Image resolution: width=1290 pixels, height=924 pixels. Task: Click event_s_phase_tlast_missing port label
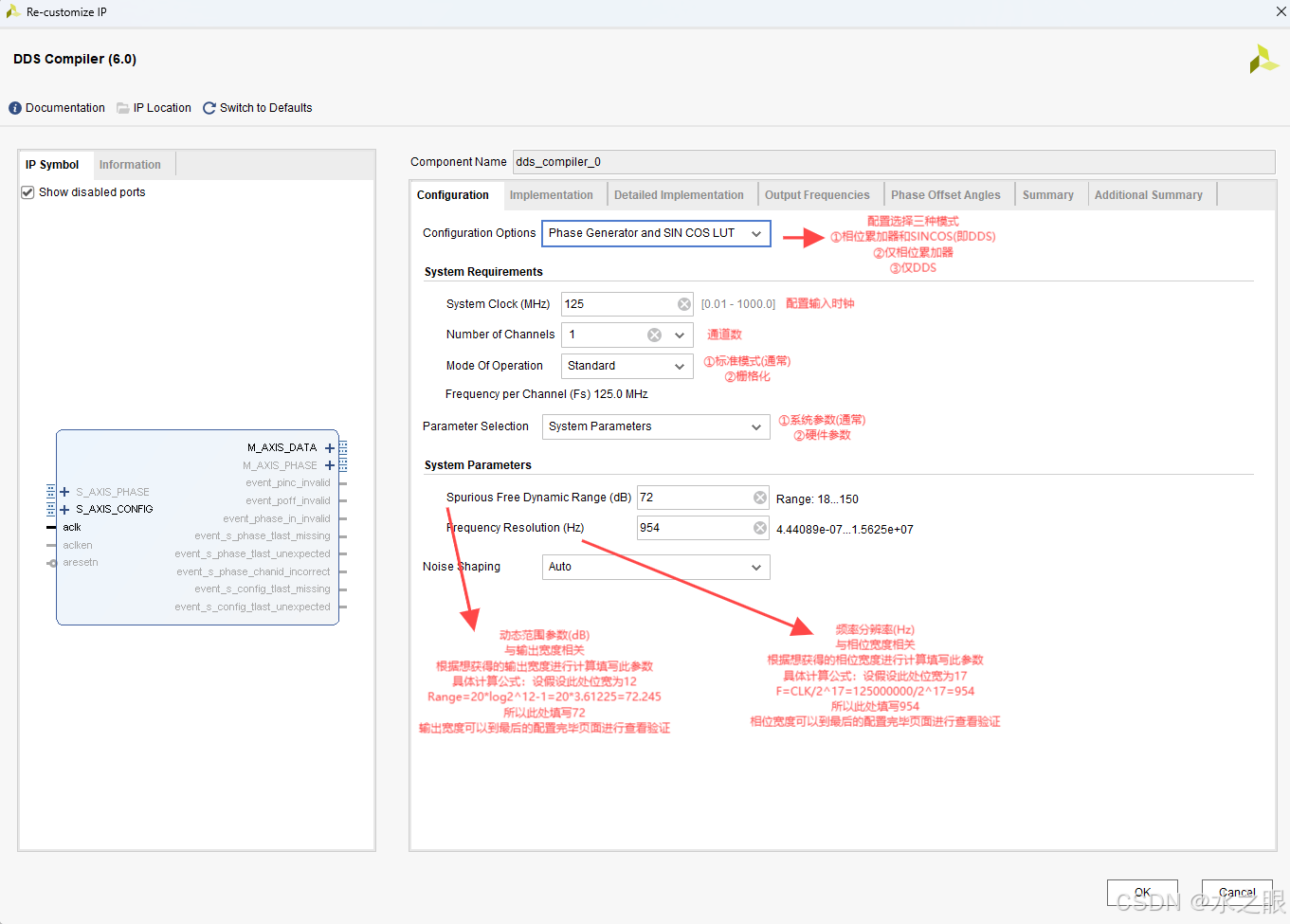point(263,535)
